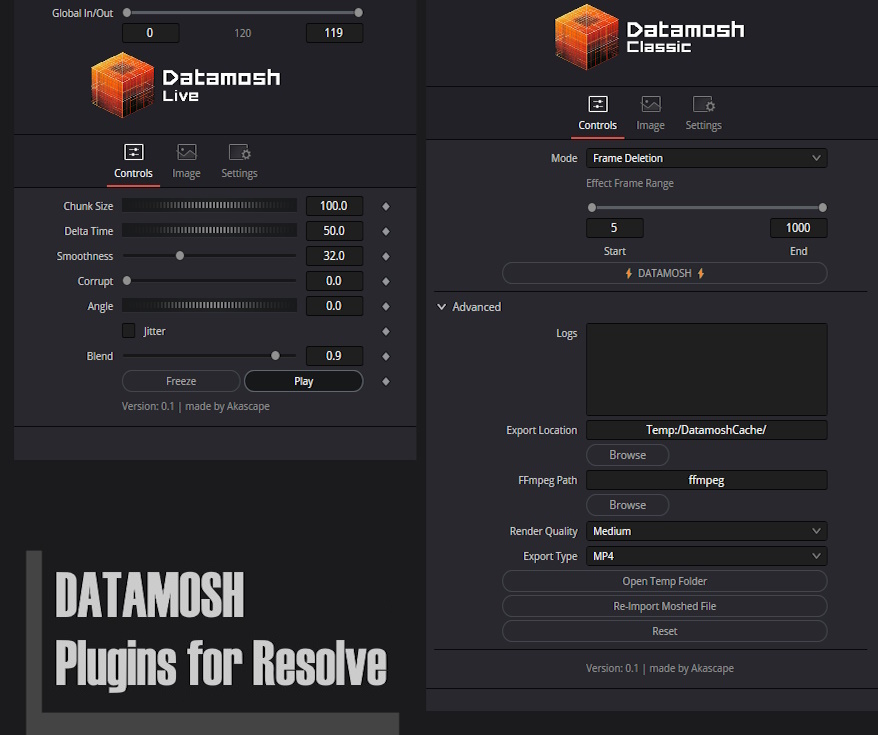Click Global Out field showing 119
878x735 pixels.
[x=334, y=33]
